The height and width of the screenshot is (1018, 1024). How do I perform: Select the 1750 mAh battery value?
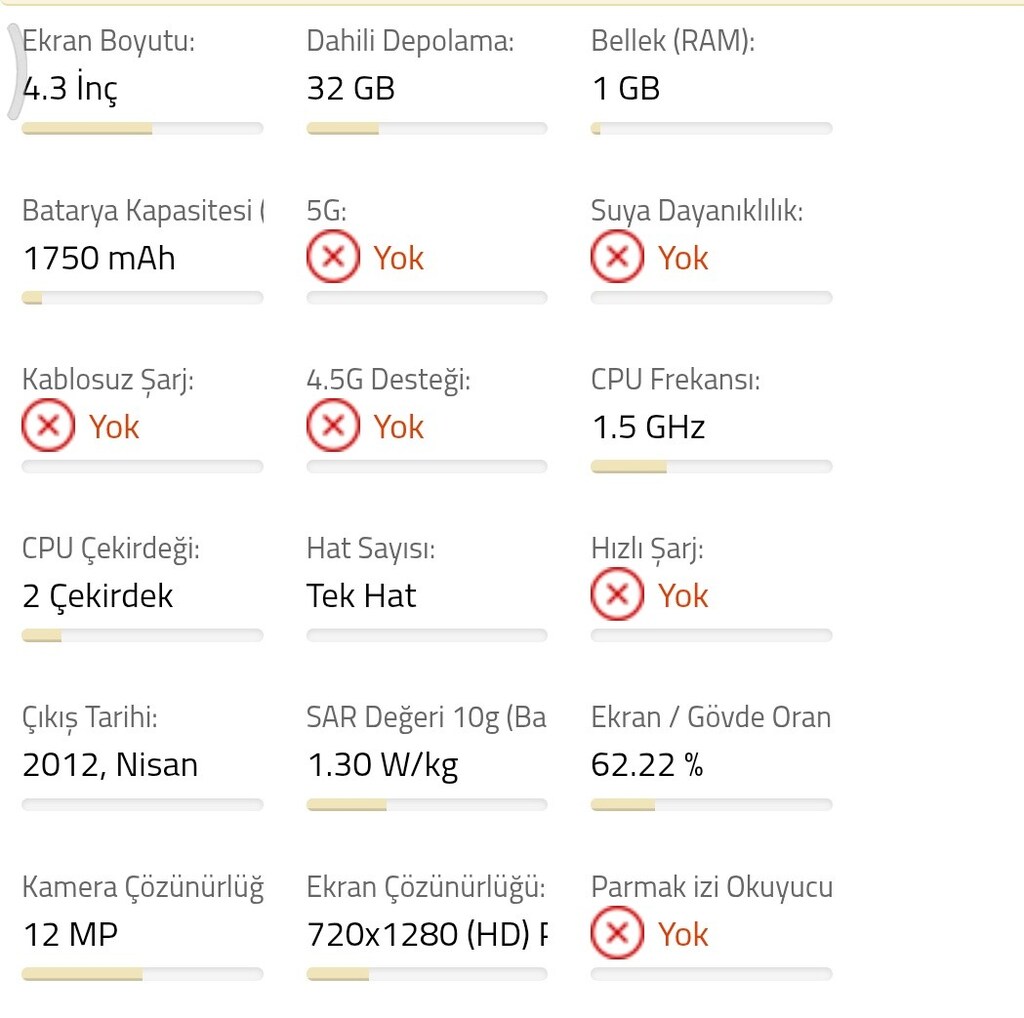coord(99,258)
